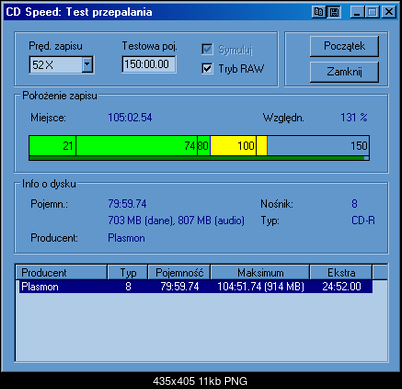This screenshot has height=389, width=402.
Task: Click the 150 end section of progress bar
Action: coord(318,146)
